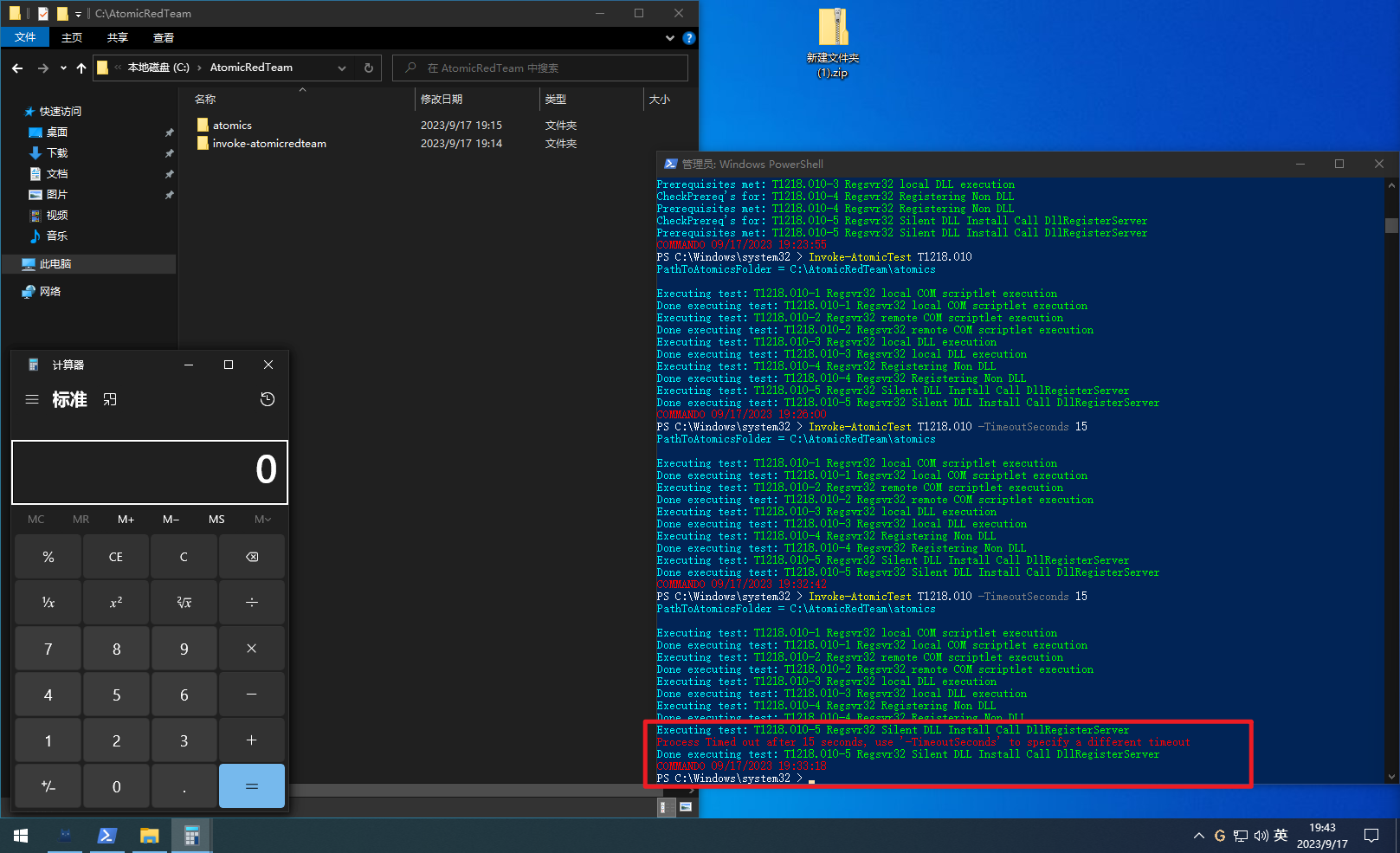Click the plus key in calculator

pyautogui.click(x=252, y=740)
